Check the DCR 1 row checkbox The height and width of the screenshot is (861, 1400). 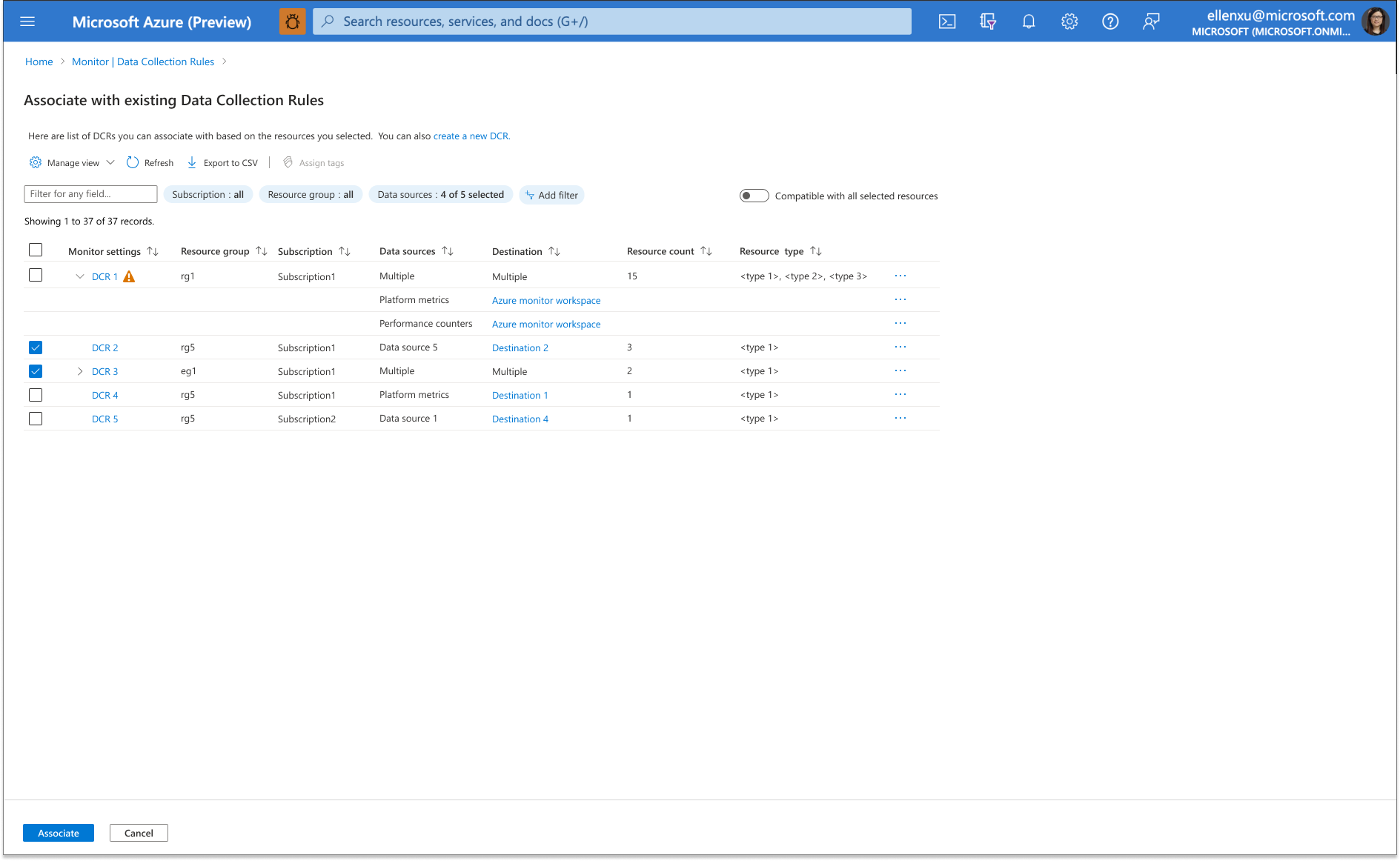(x=36, y=275)
